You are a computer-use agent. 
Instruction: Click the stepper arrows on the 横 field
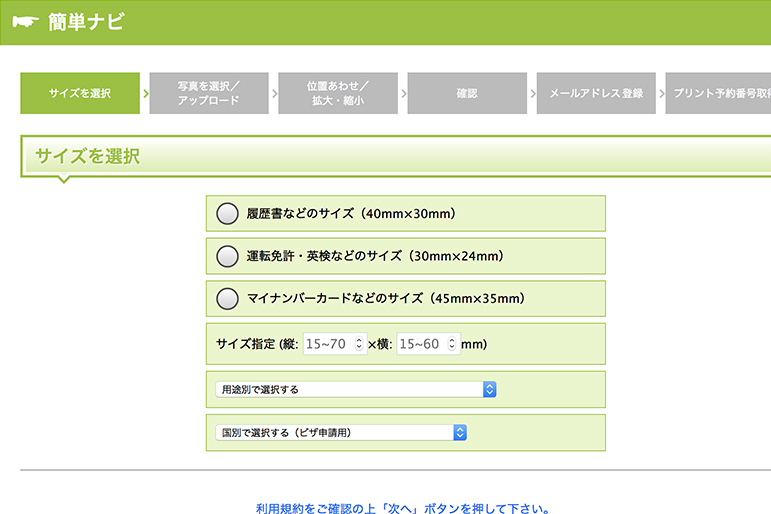pos(453,344)
